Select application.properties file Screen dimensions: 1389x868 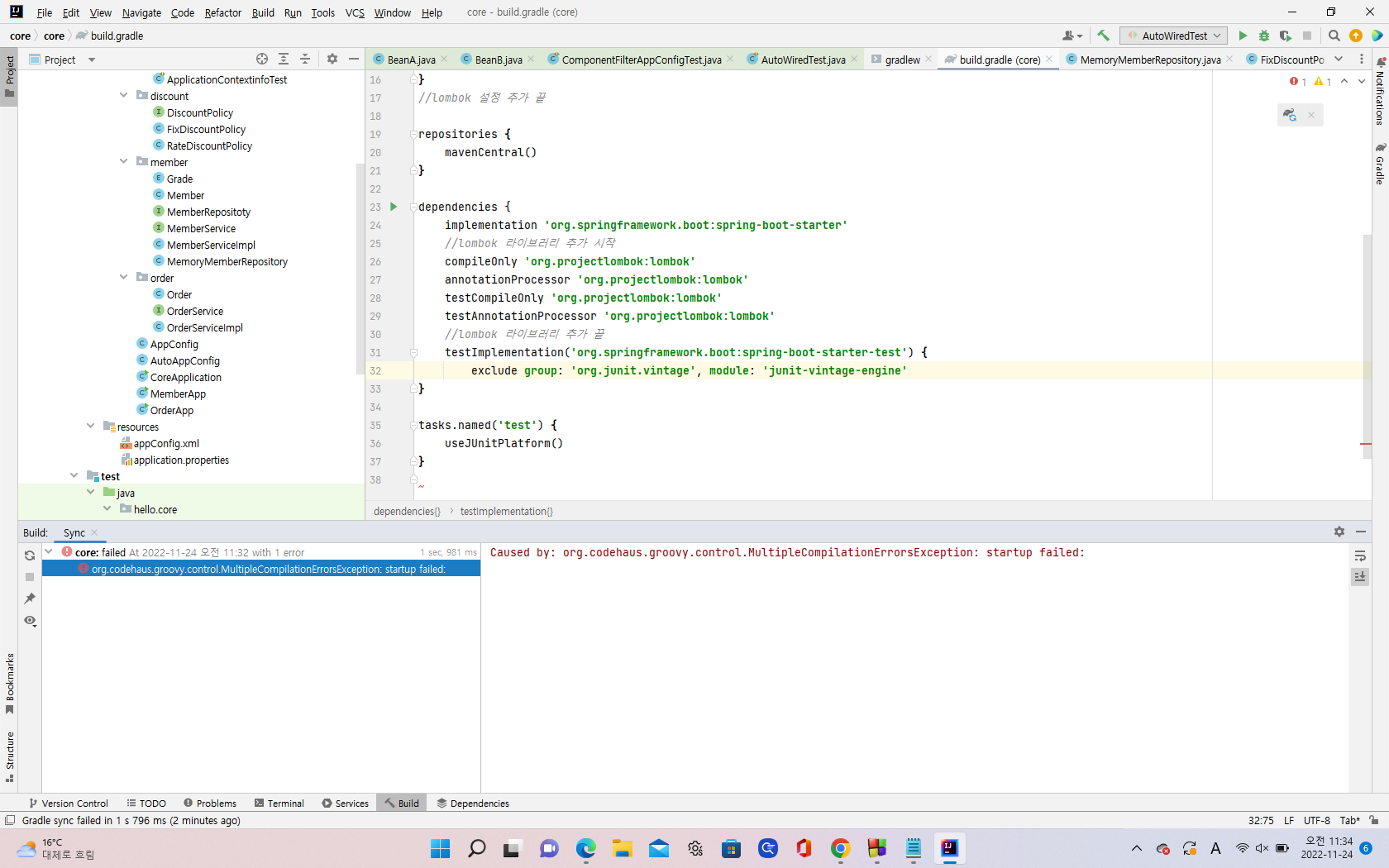click(x=181, y=460)
